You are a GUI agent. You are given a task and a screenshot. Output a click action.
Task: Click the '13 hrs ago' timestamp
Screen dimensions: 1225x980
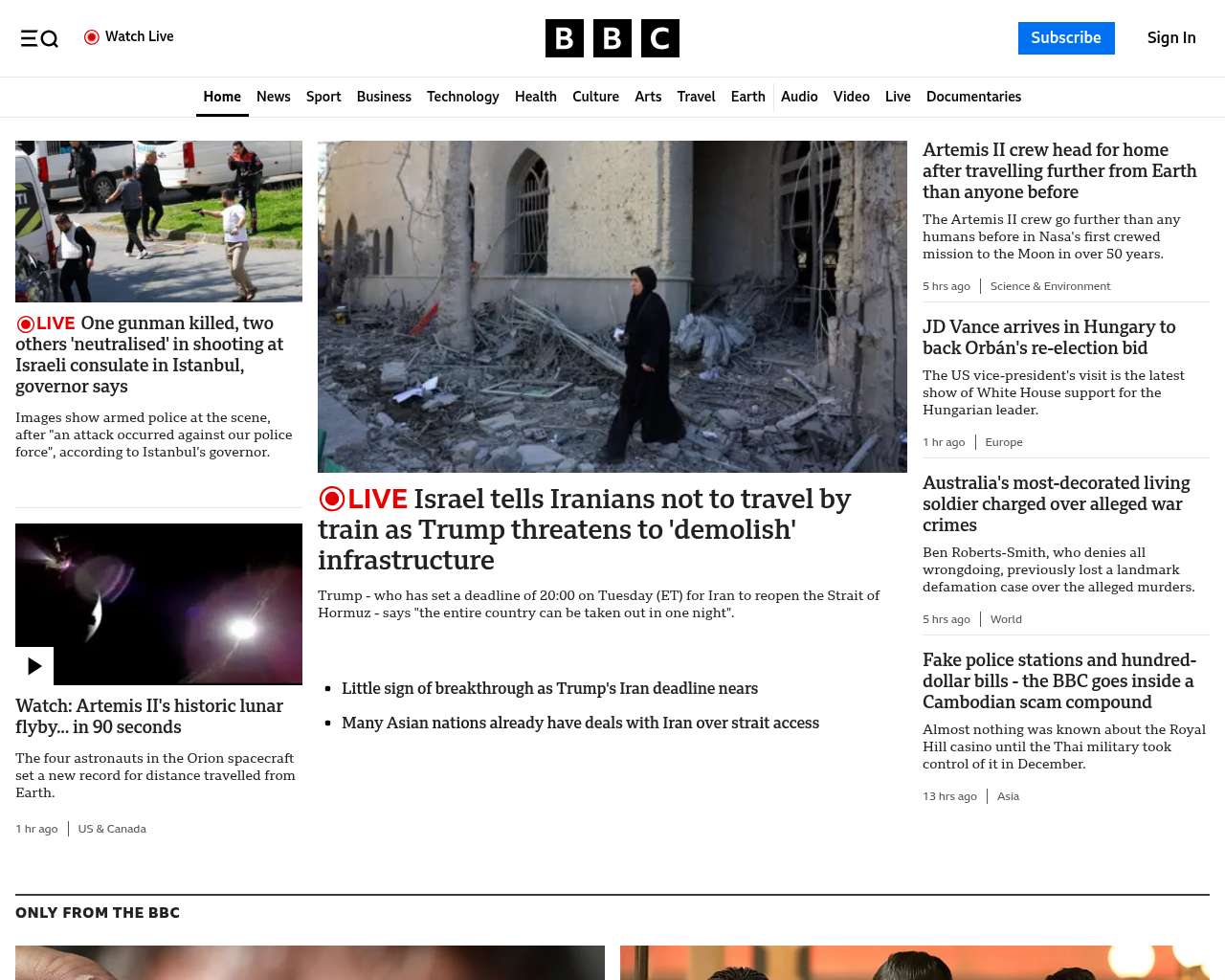pyautogui.click(x=949, y=796)
